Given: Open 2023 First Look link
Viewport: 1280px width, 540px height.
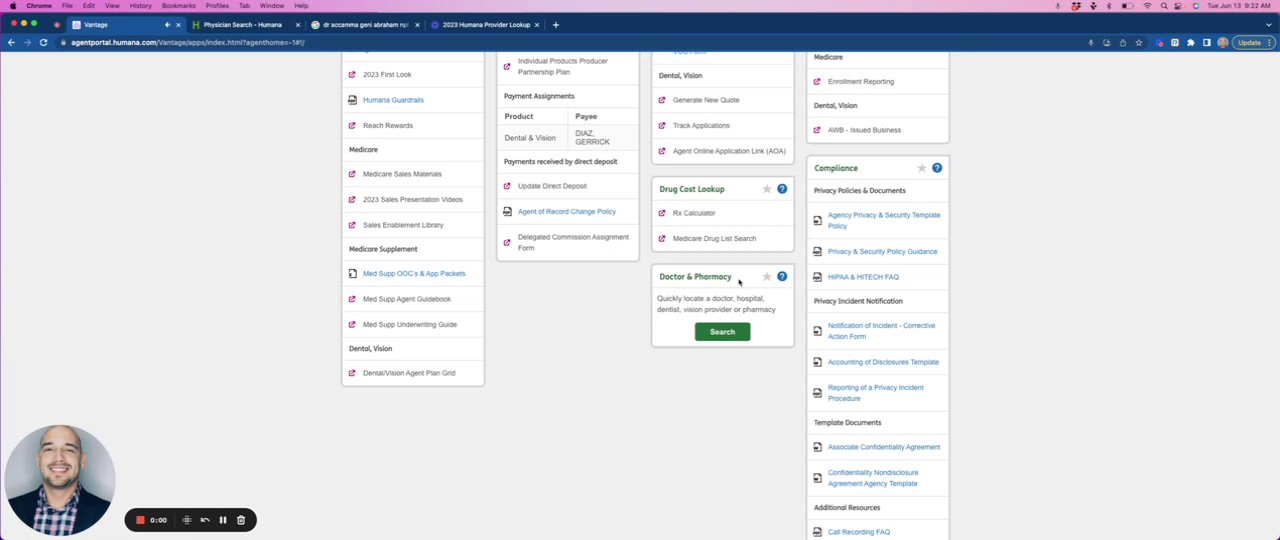Looking at the screenshot, I should pyautogui.click(x=387, y=74).
